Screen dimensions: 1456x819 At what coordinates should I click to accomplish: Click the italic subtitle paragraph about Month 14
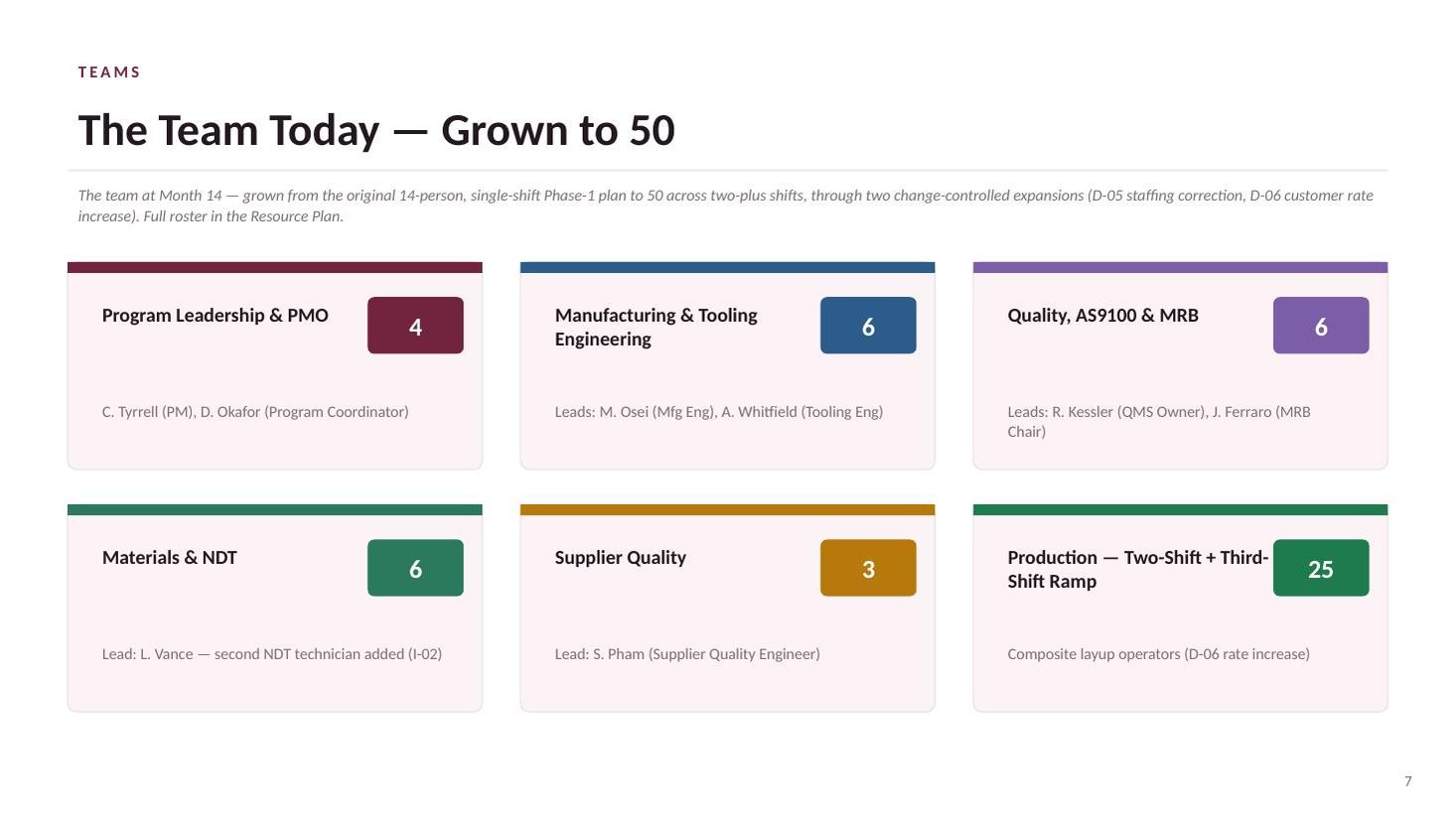726,205
